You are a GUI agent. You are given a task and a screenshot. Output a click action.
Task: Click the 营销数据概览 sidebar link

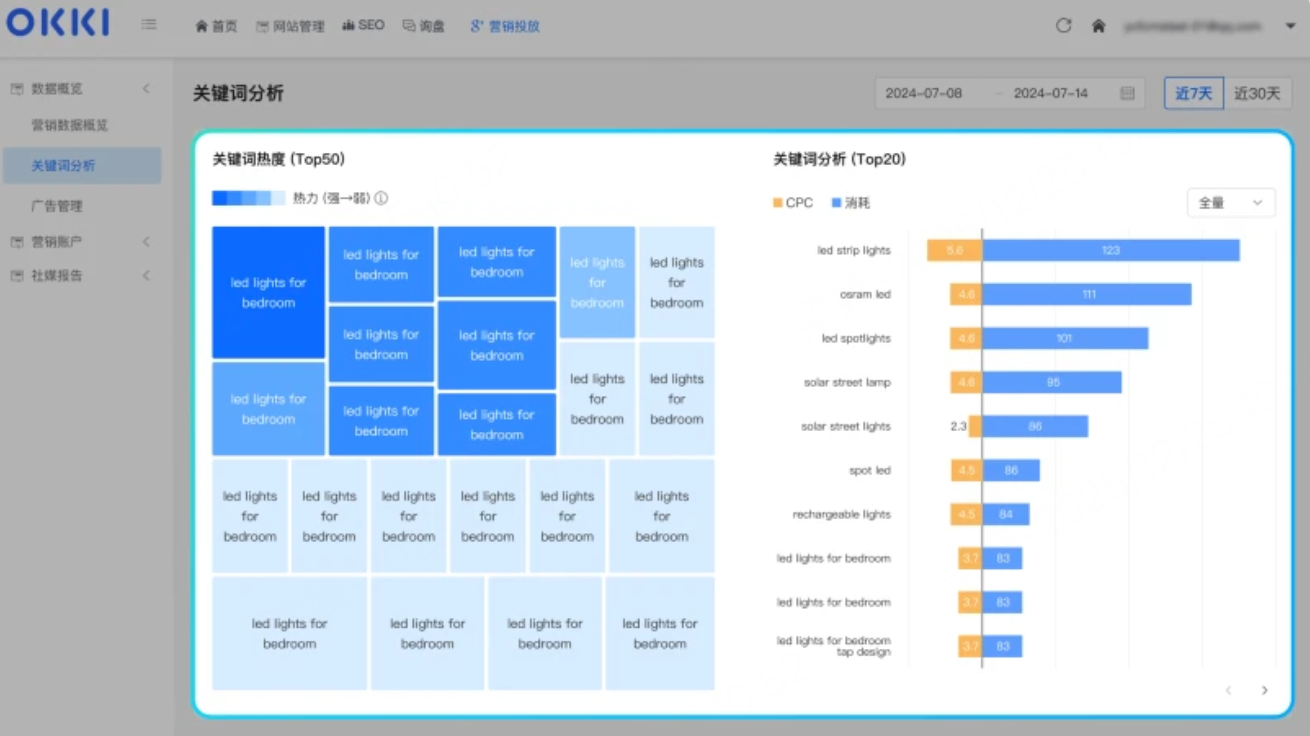[x=69, y=126]
